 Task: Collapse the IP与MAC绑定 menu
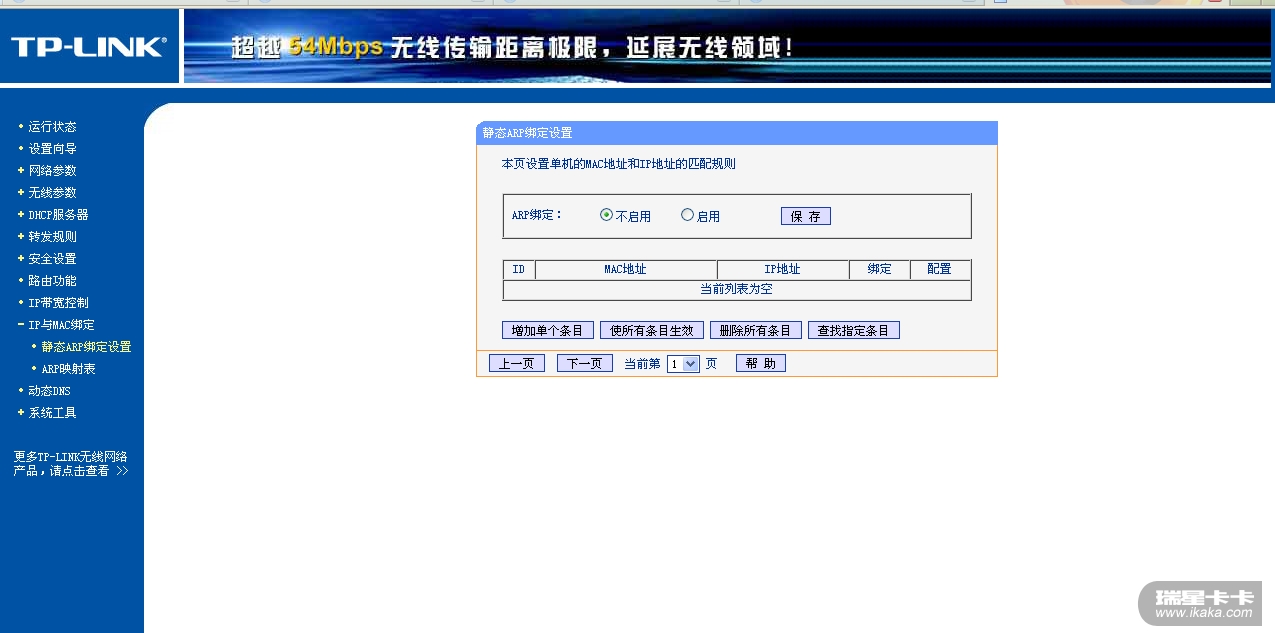61,325
